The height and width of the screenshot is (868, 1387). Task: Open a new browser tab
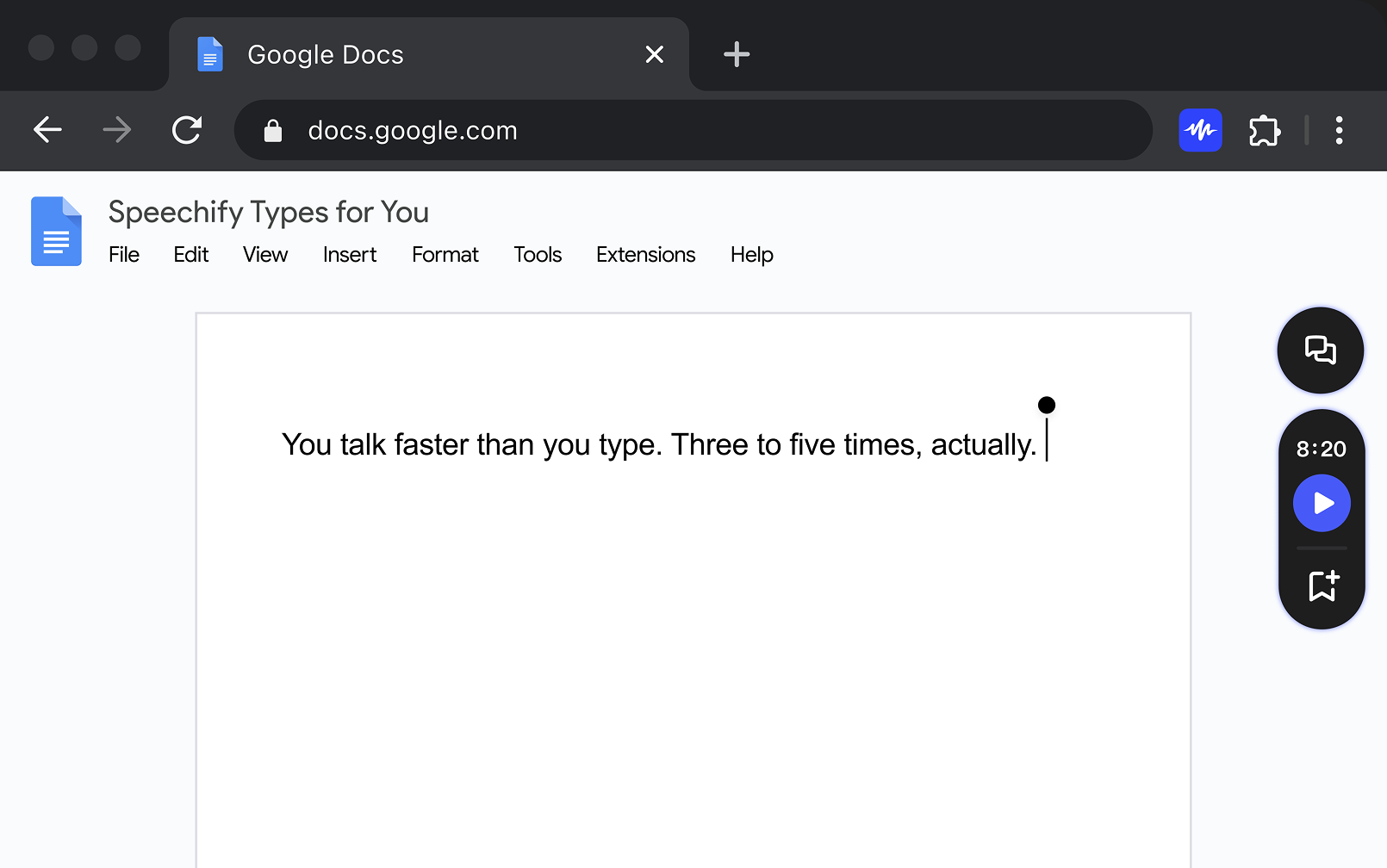coord(736,53)
